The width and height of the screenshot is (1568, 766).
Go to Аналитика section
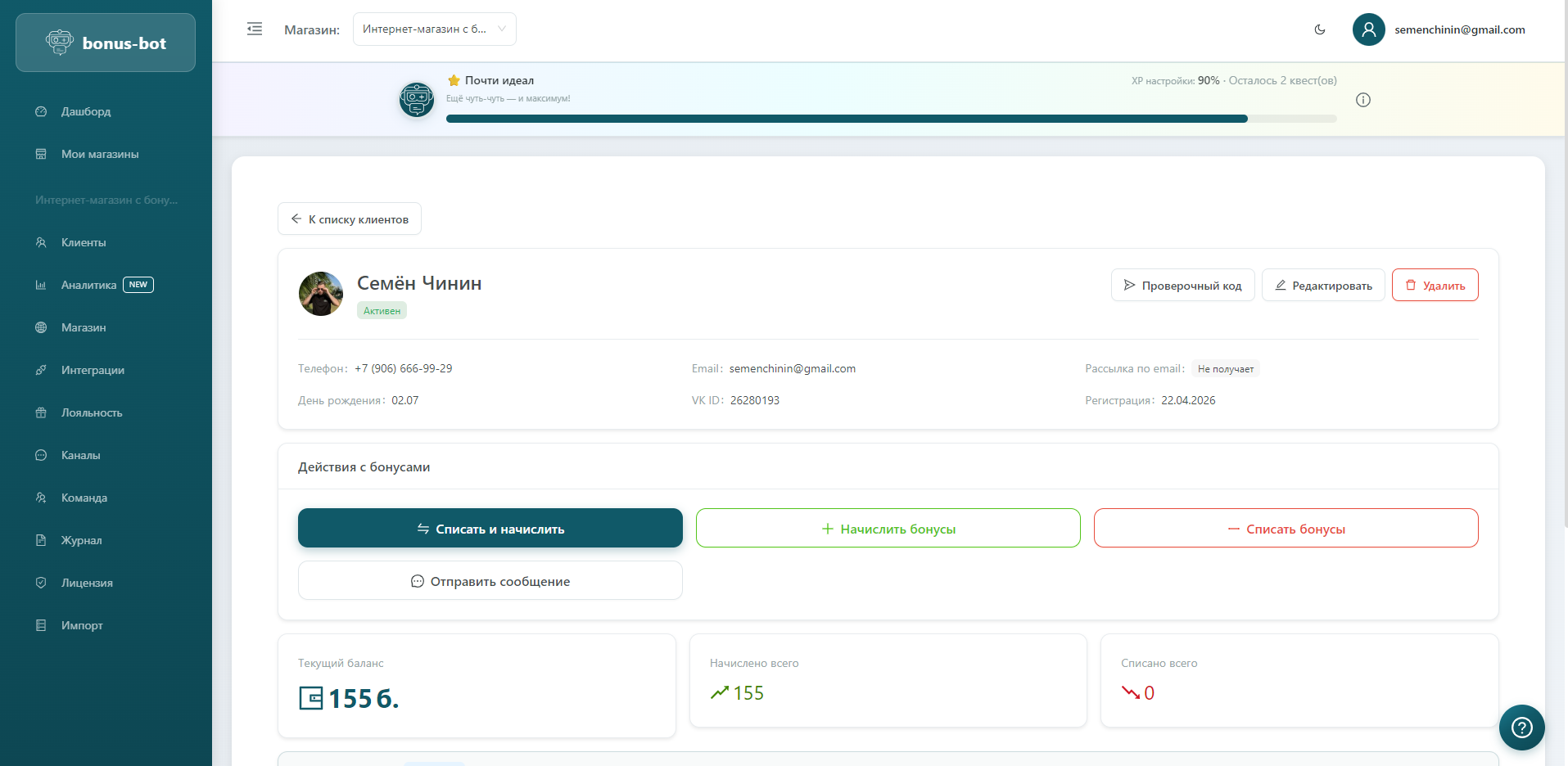click(x=88, y=285)
